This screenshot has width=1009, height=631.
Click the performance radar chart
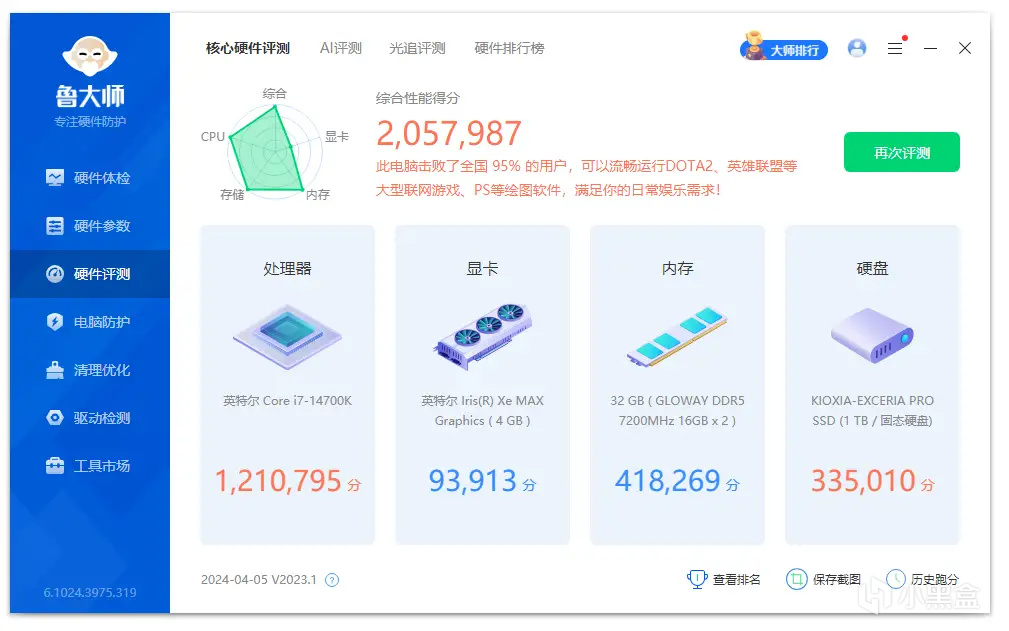pyautogui.click(x=275, y=151)
